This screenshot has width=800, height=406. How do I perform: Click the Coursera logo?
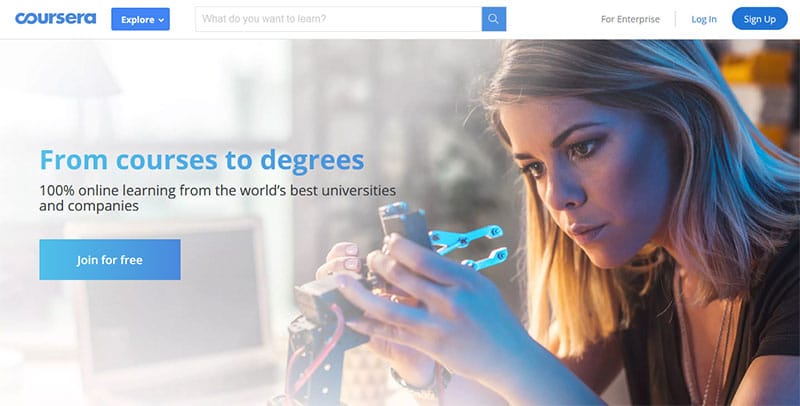(x=56, y=19)
